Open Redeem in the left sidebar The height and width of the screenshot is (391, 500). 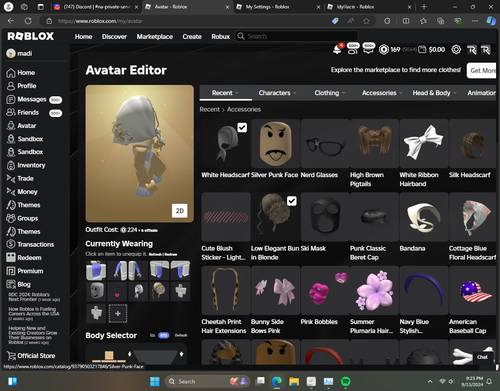(x=24, y=258)
